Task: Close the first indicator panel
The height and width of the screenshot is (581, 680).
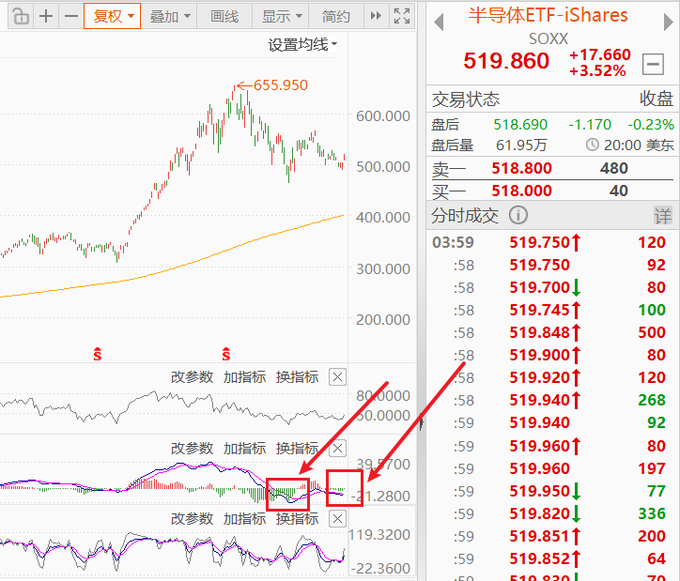Action: click(337, 377)
